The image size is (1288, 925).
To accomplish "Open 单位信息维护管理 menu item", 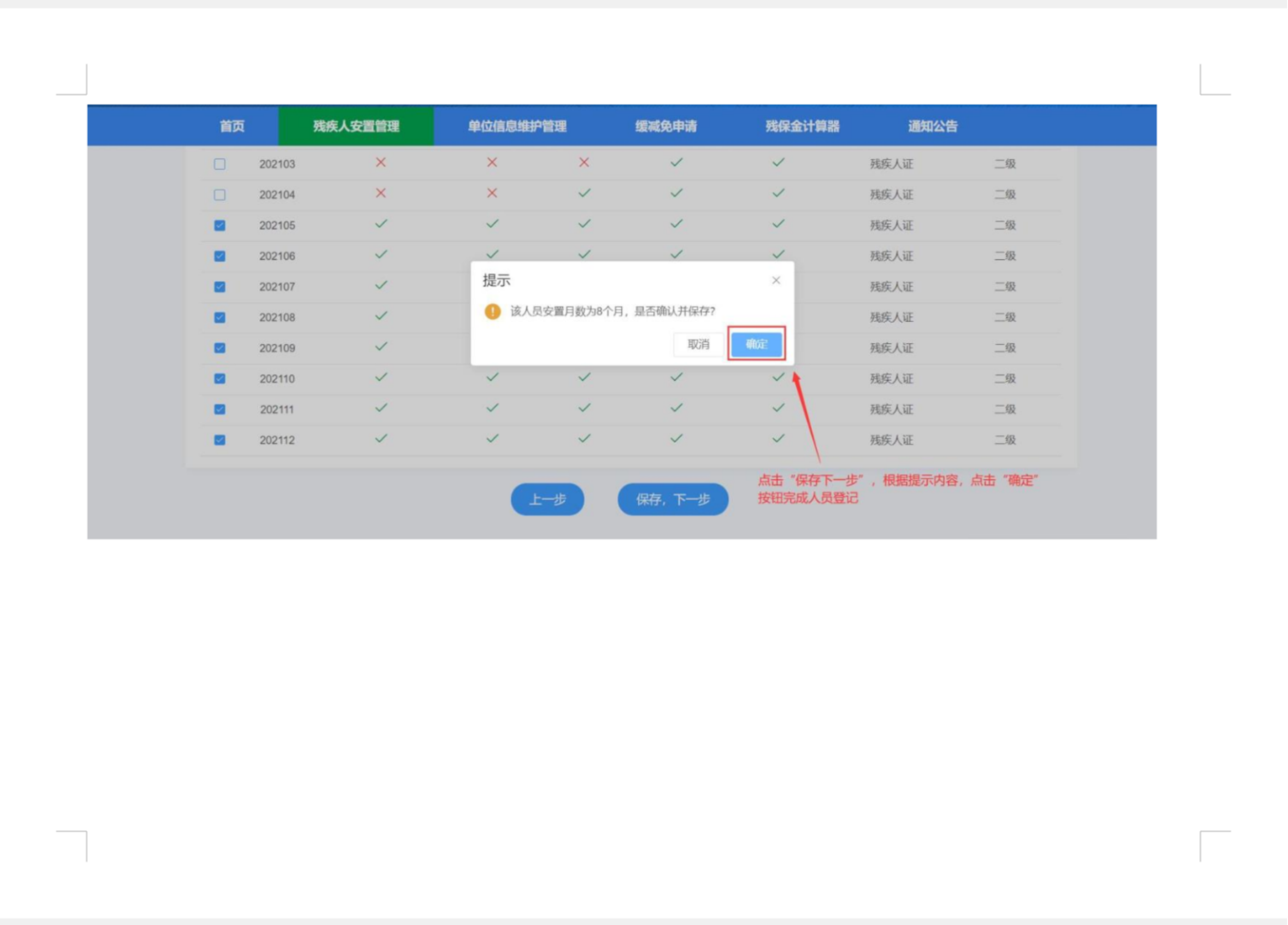I will click(517, 126).
